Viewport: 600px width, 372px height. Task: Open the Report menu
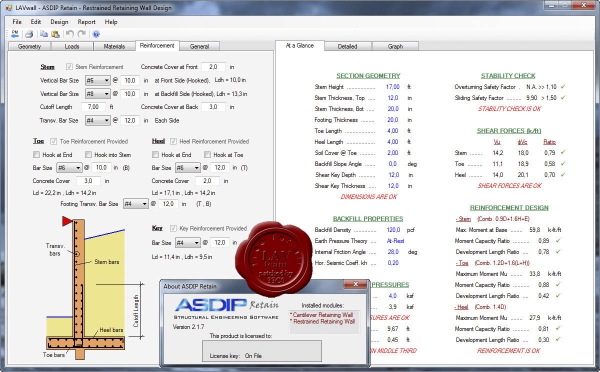click(86, 22)
